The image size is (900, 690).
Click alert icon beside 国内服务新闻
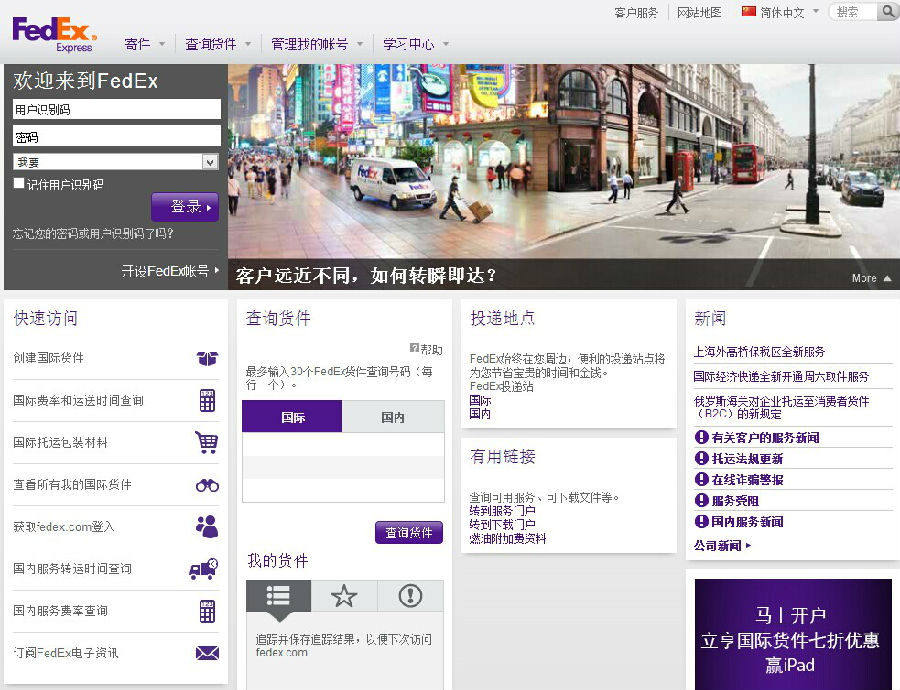(701, 521)
